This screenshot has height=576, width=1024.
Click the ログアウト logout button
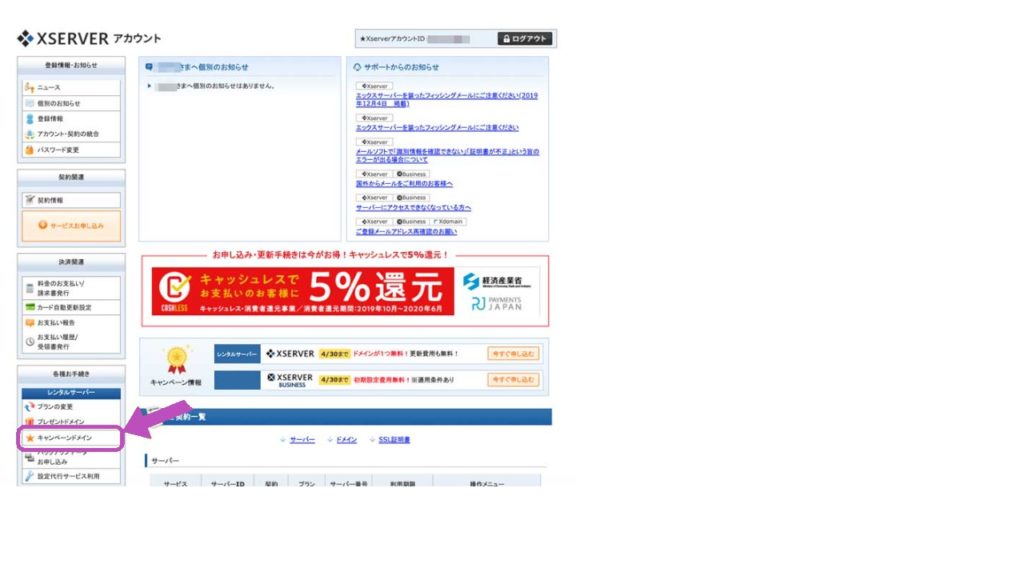click(x=524, y=39)
